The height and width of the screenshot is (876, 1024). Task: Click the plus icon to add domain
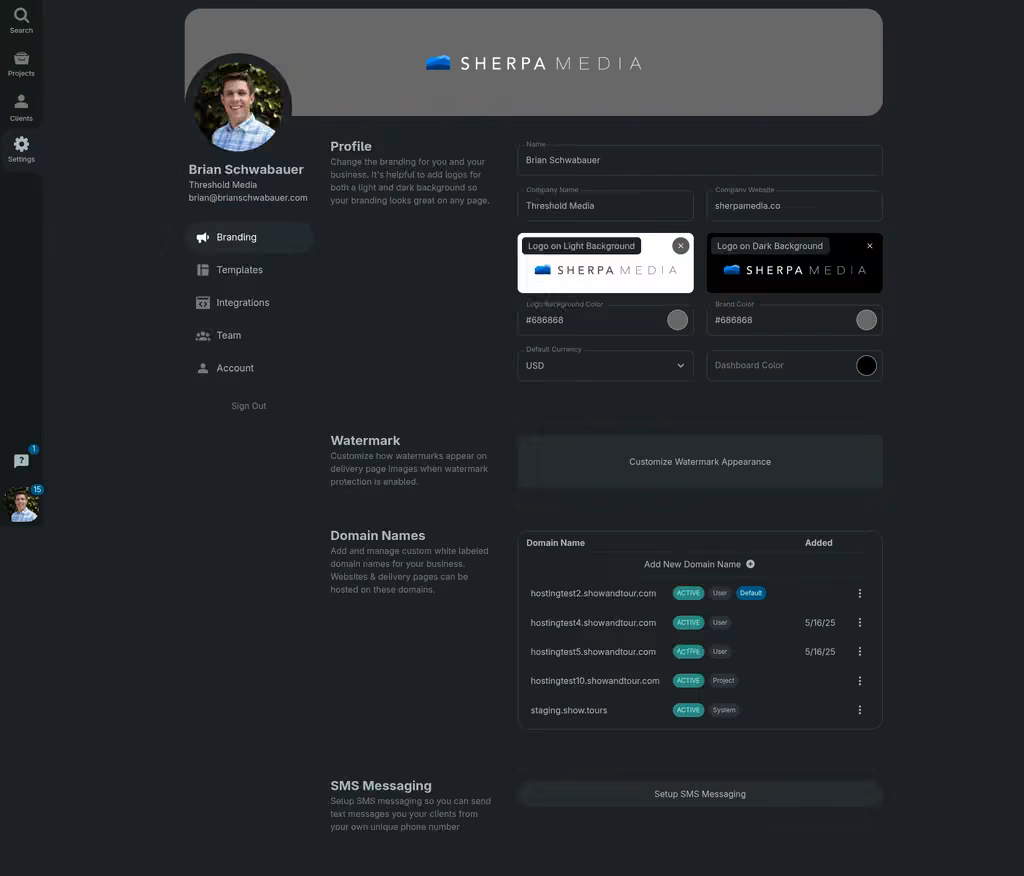[x=750, y=564]
